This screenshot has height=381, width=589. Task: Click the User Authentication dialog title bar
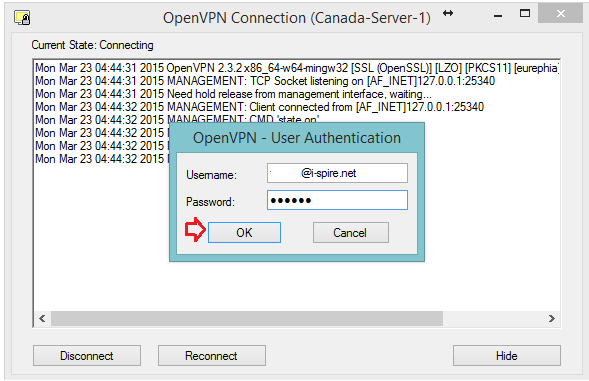(297, 138)
